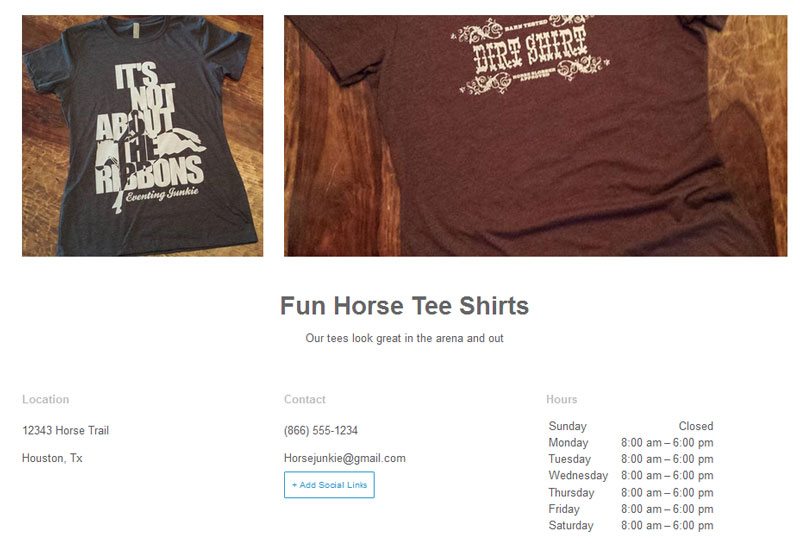
Task: Open the brown Dirt Shirt image
Action: point(536,136)
